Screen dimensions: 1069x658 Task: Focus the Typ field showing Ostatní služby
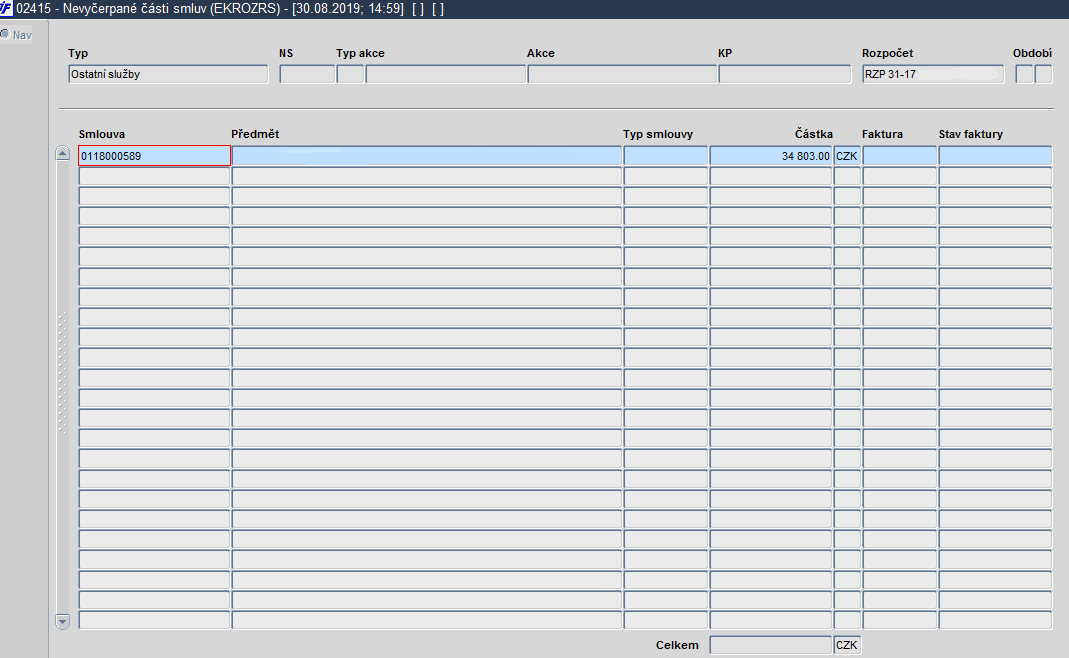[x=168, y=74]
